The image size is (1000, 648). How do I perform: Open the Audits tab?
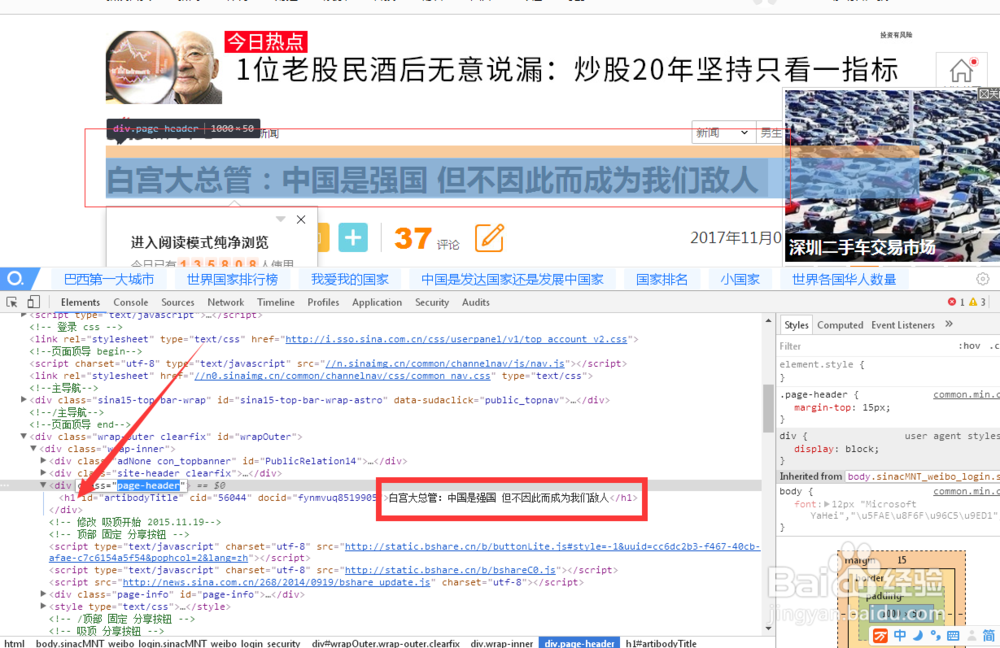click(x=476, y=302)
